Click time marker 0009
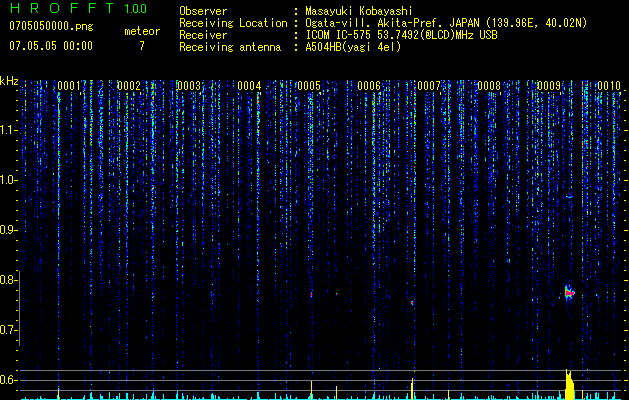Image resolution: width=629 pixels, height=400 pixels. [x=549, y=86]
